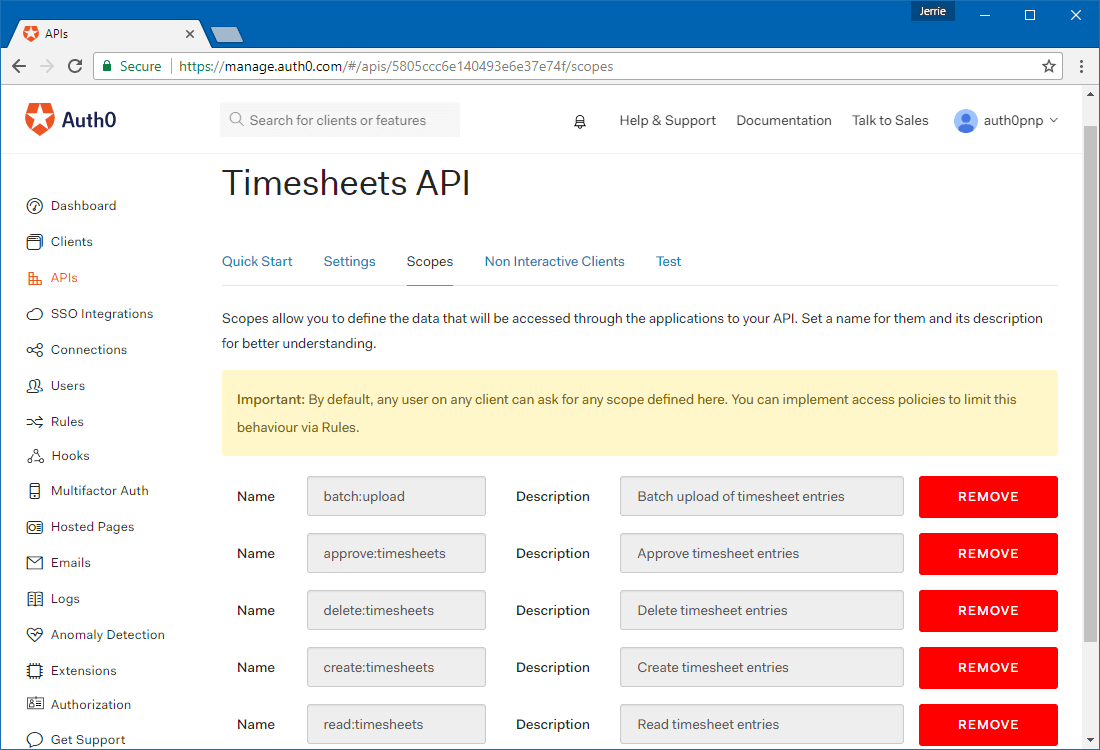
Task: Open the Chrome customize menu
Action: 1083,66
